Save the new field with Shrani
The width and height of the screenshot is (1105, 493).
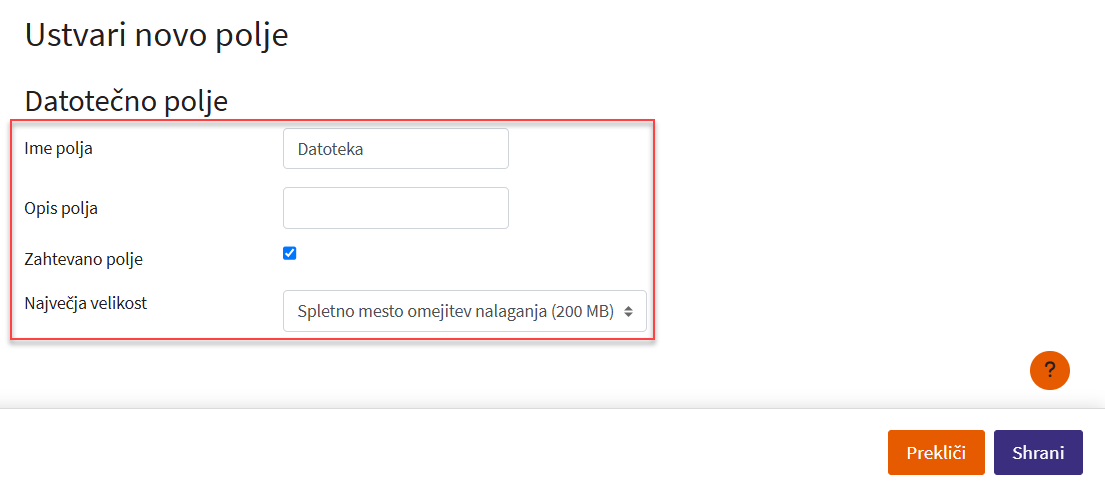1037,452
